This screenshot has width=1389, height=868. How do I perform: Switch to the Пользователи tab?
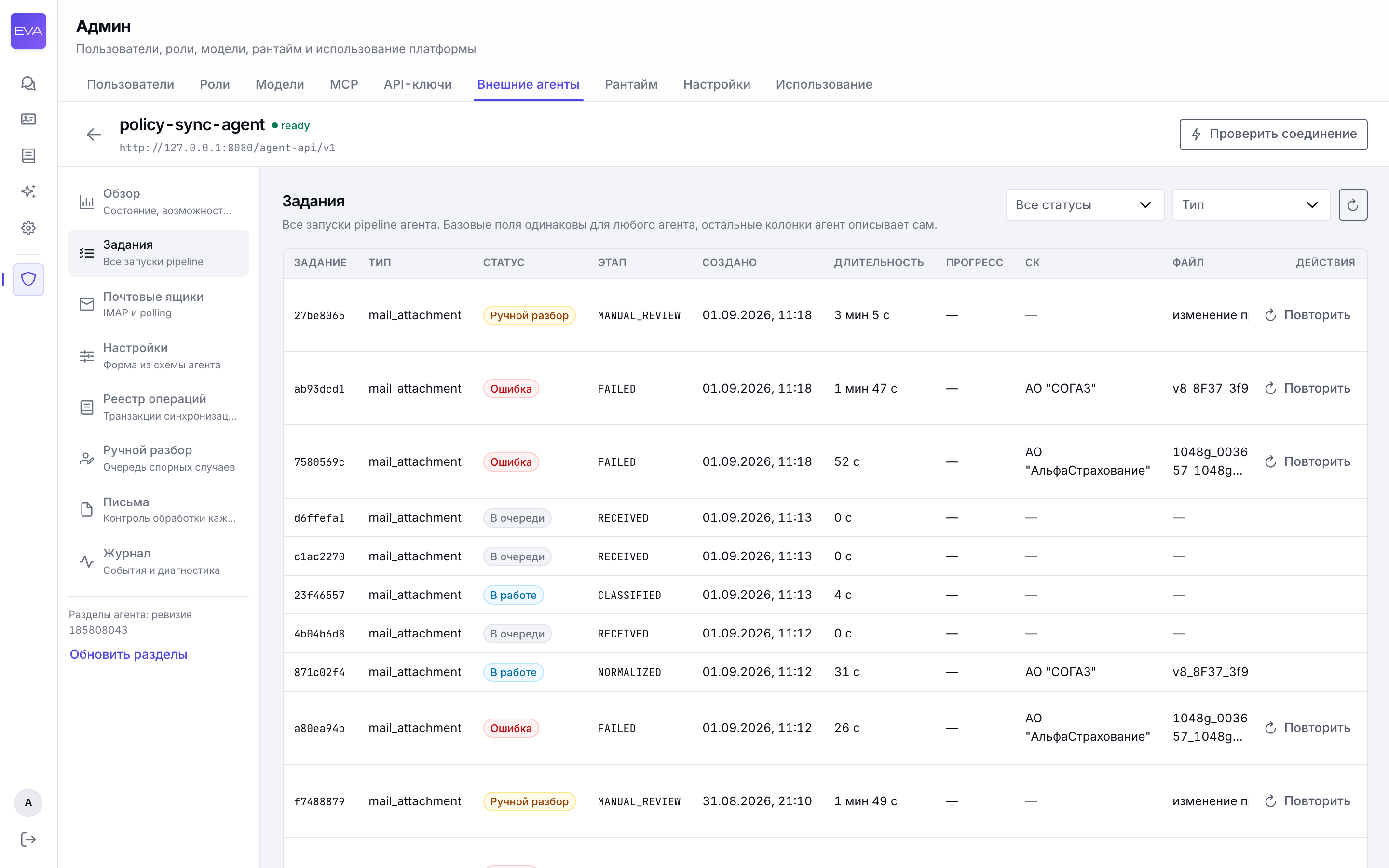[x=130, y=84]
